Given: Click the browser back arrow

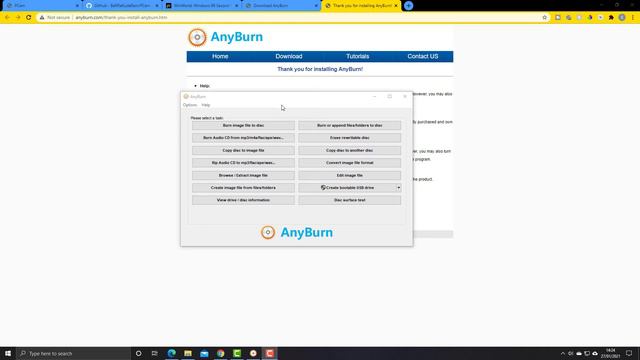Looking at the screenshot, I should click(x=7, y=18).
